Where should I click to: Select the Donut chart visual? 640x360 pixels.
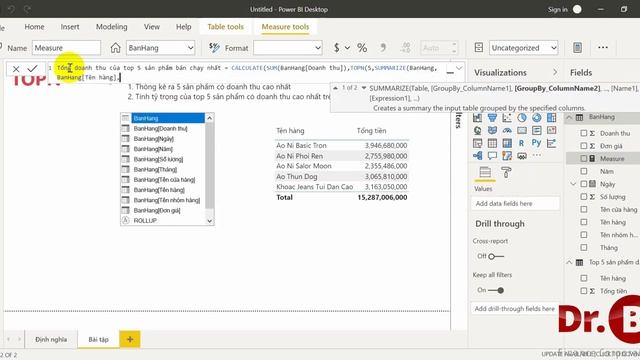tap(536, 118)
